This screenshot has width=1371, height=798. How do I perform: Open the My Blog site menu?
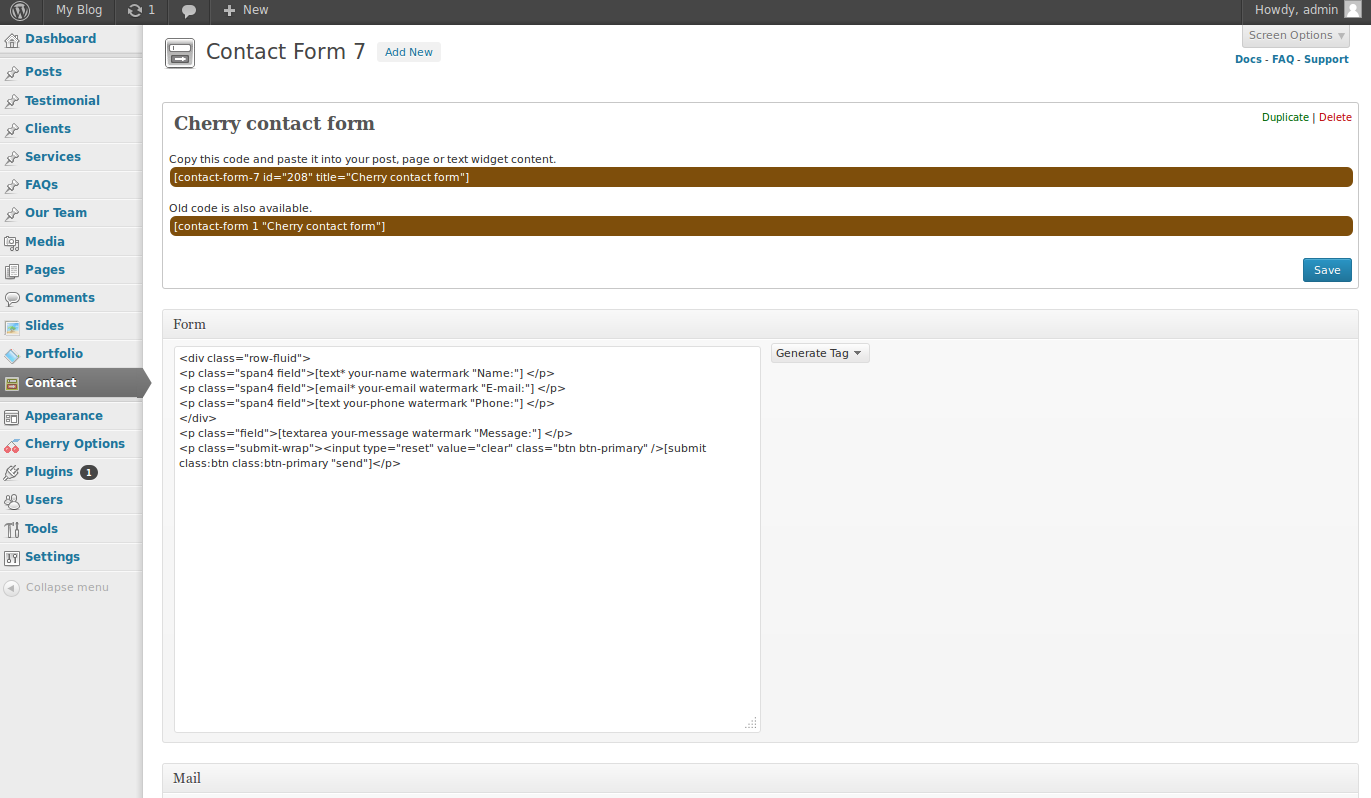click(x=79, y=10)
